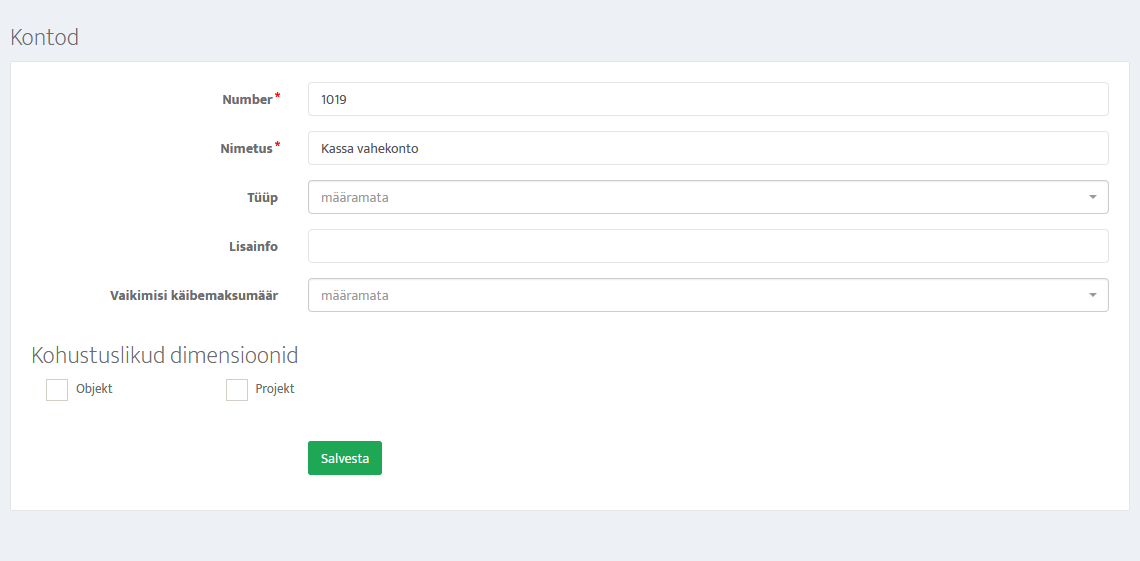Click the Objekt label text
Image resolution: width=1140 pixels, height=561 pixels.
(x=94, y=389)
